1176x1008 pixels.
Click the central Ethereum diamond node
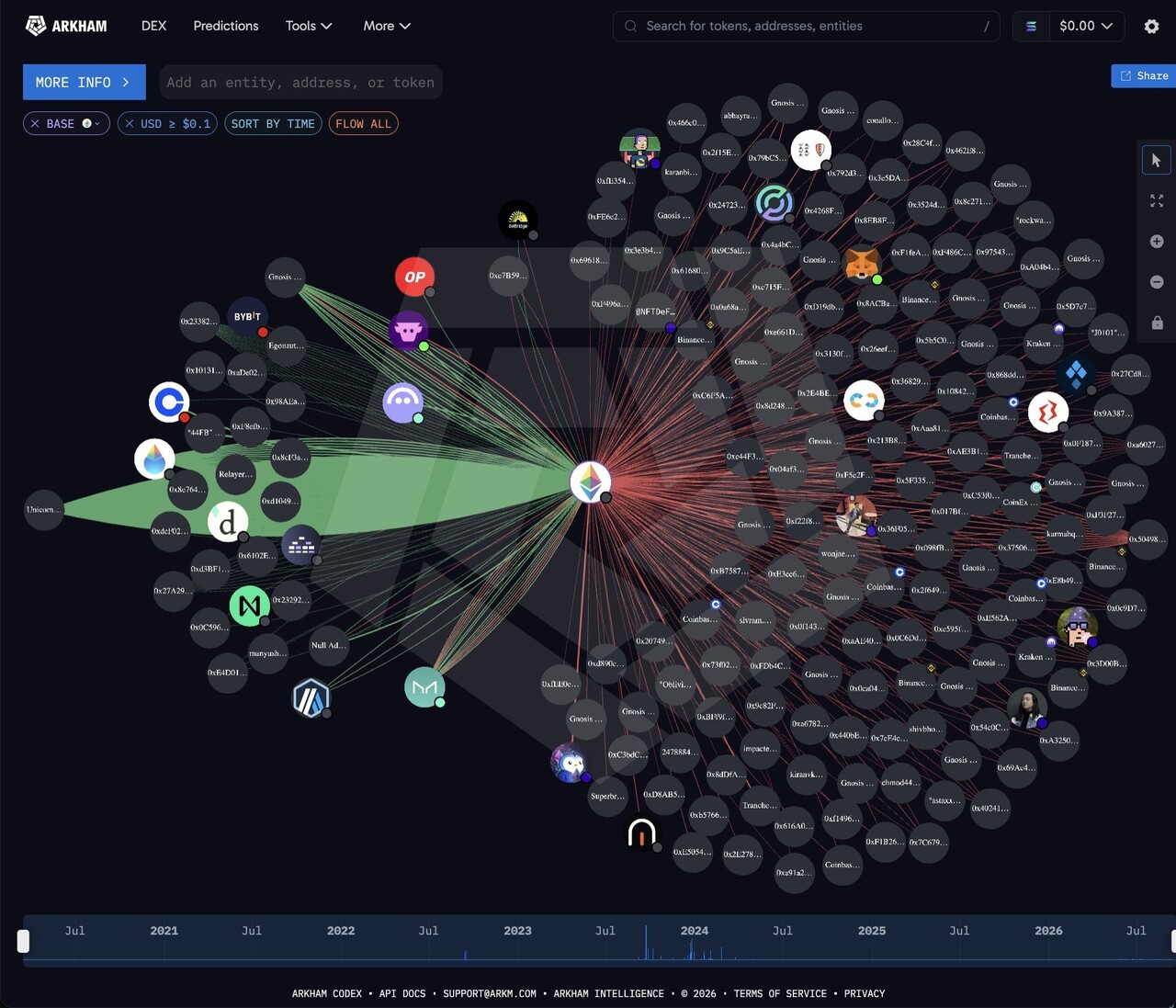coord(591,482)
